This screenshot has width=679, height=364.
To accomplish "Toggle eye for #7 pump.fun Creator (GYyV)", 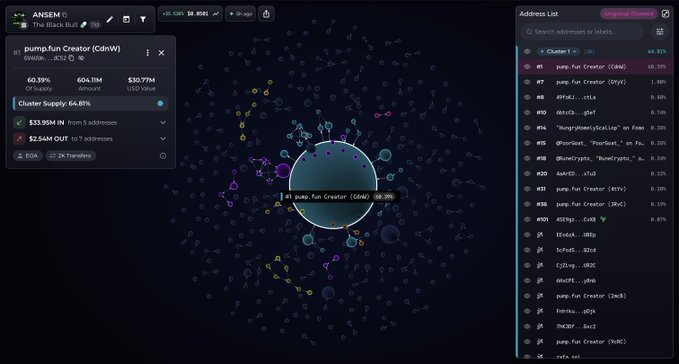I will [x=527, y=82].
